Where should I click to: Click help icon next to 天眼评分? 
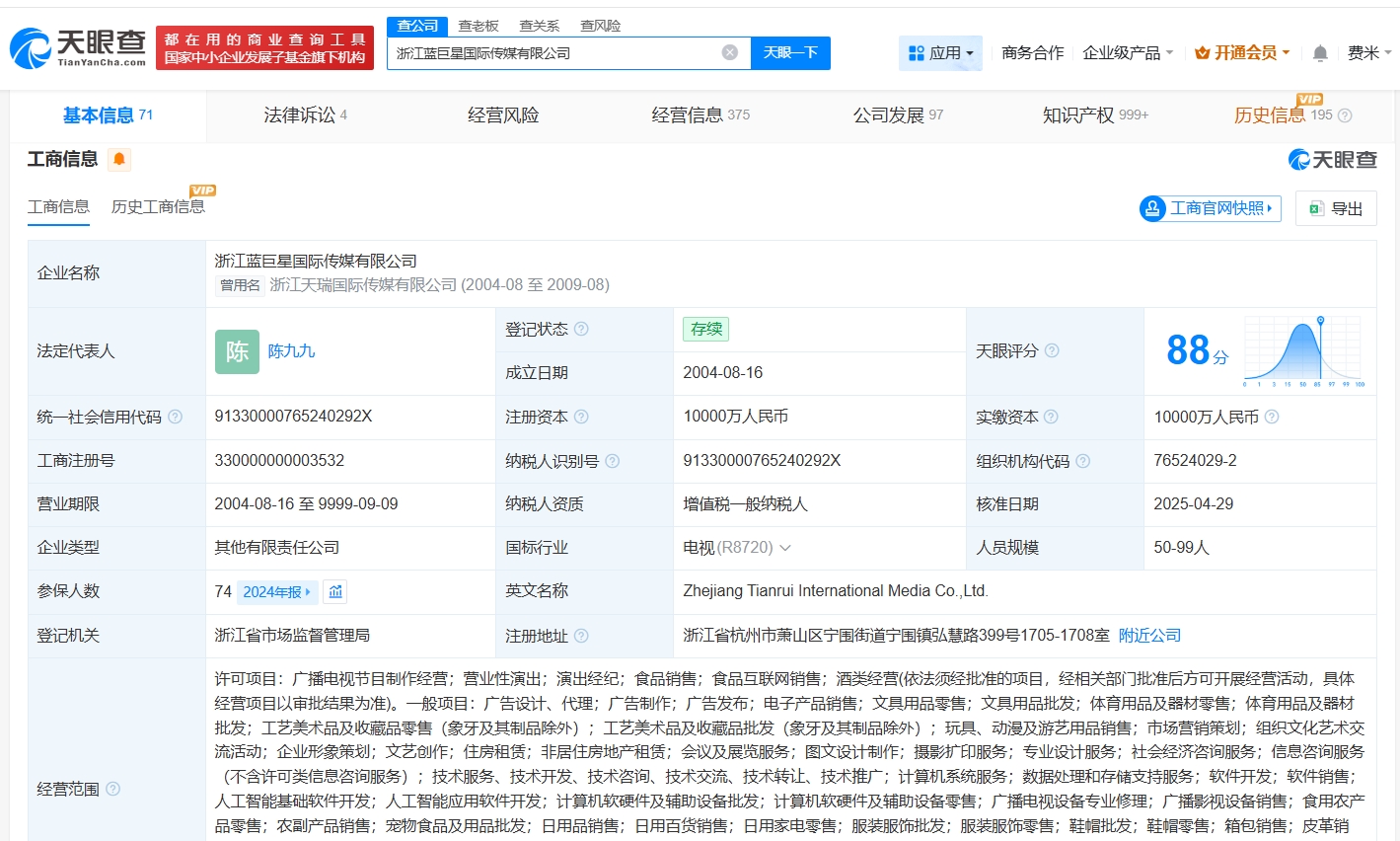[x=1052, y=350]
